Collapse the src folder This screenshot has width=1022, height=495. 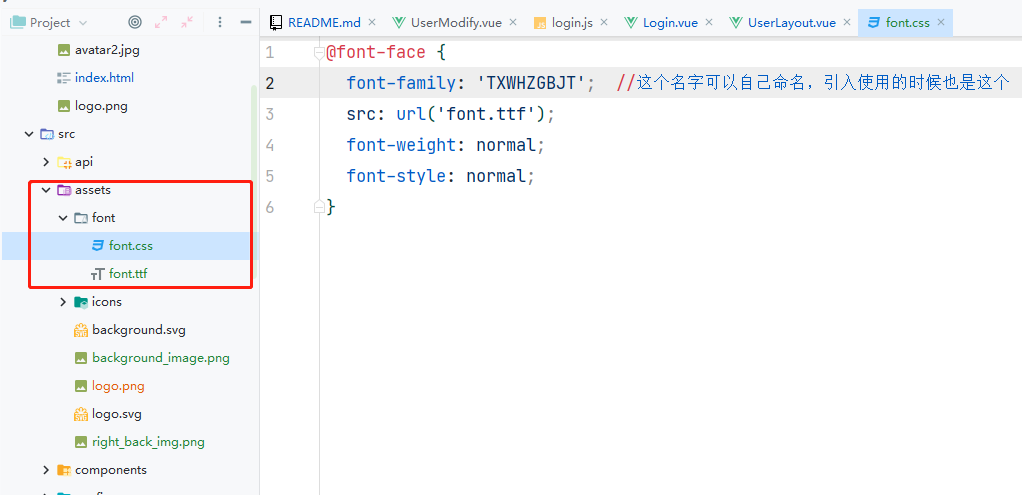[29, 134]
